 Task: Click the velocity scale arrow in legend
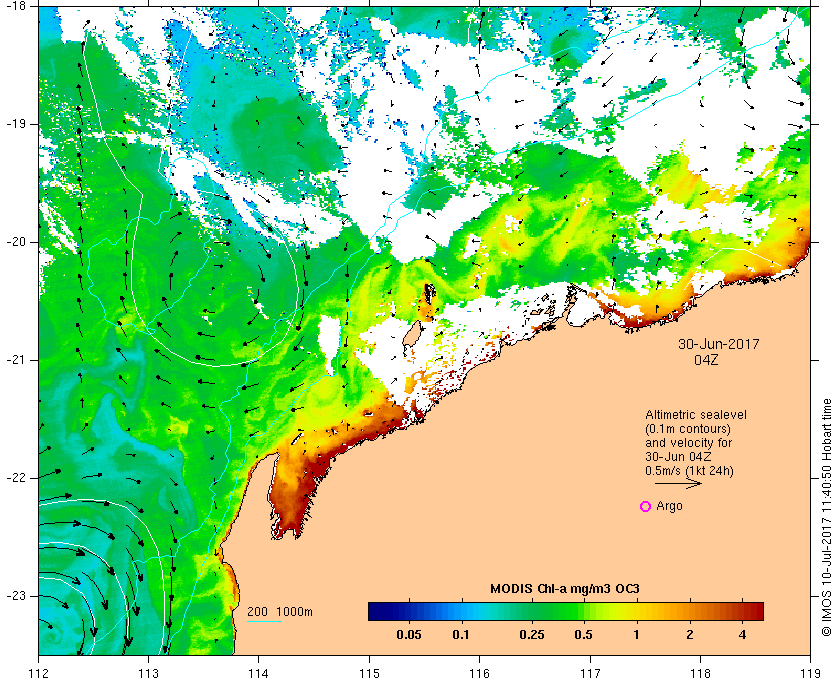678,483
